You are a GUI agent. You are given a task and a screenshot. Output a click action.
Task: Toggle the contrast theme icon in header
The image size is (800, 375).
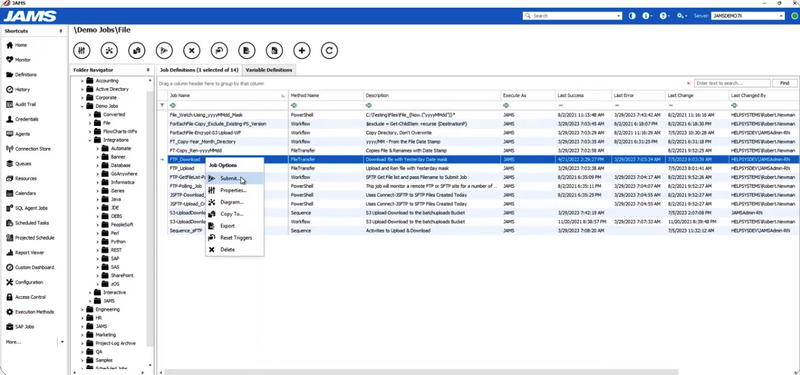click(632, 16)
